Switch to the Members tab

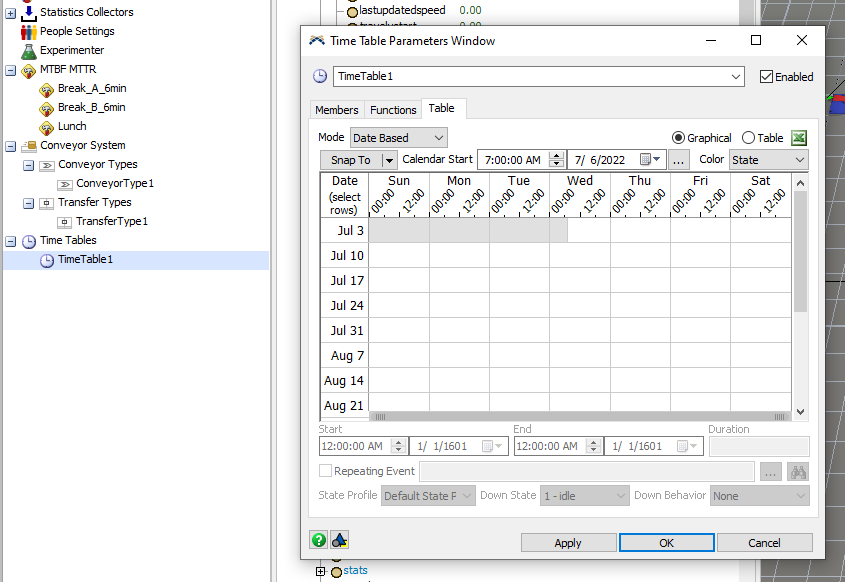coord(336,110)
